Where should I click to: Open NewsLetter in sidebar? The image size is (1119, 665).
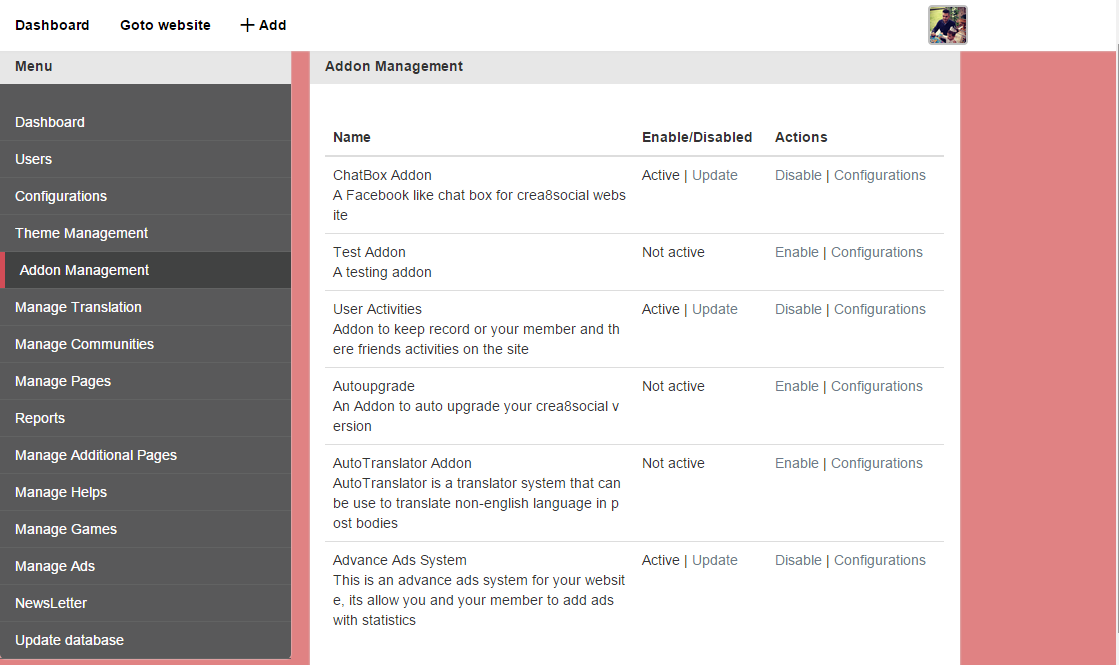(x=146, y=604)
